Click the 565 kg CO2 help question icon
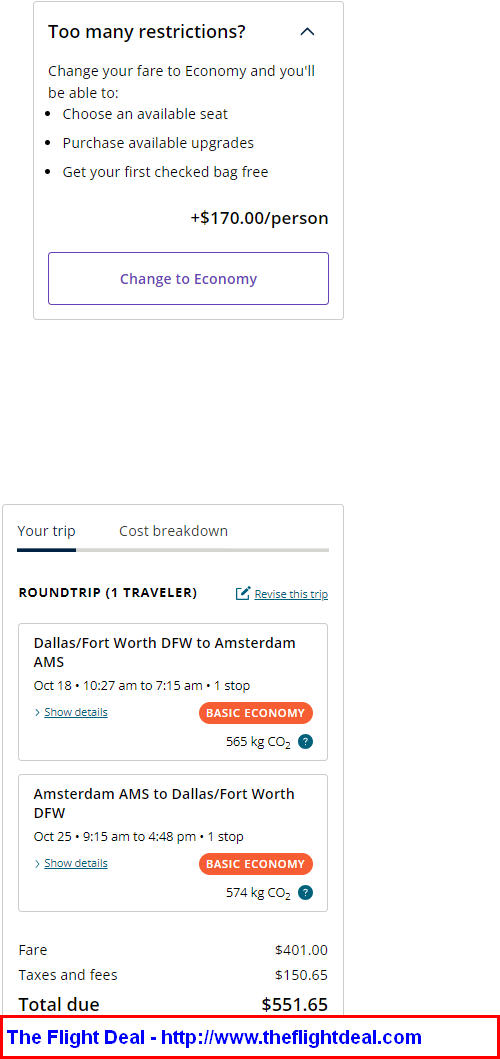The image size is (500, 1059). tap(305, 742)
